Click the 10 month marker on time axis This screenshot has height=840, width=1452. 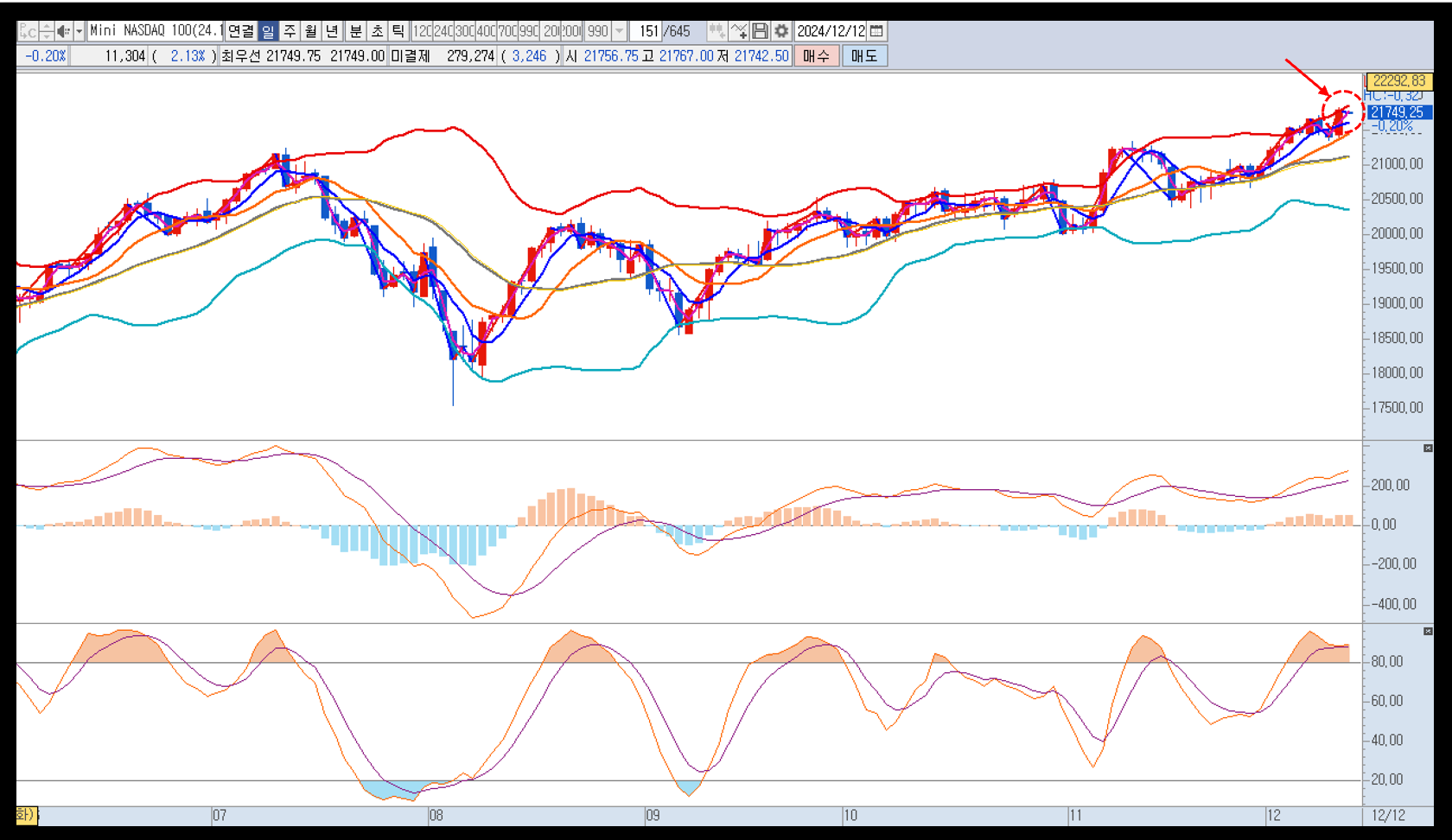(x=850, y=816)
